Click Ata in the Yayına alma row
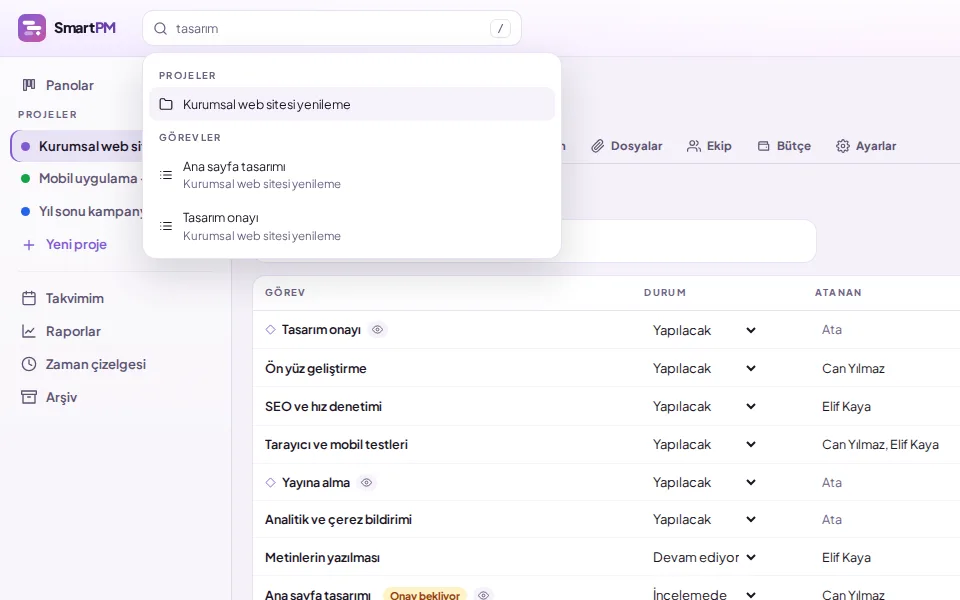 [x=831, y=482]
